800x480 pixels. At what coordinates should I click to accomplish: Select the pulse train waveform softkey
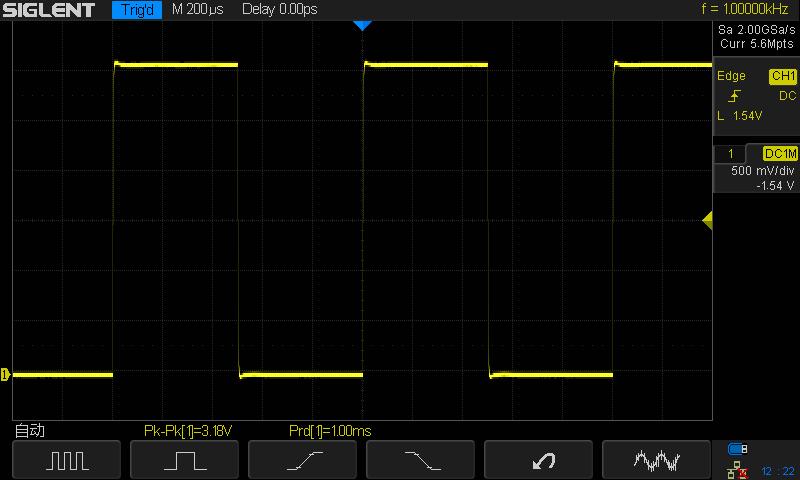coord(66,460)
